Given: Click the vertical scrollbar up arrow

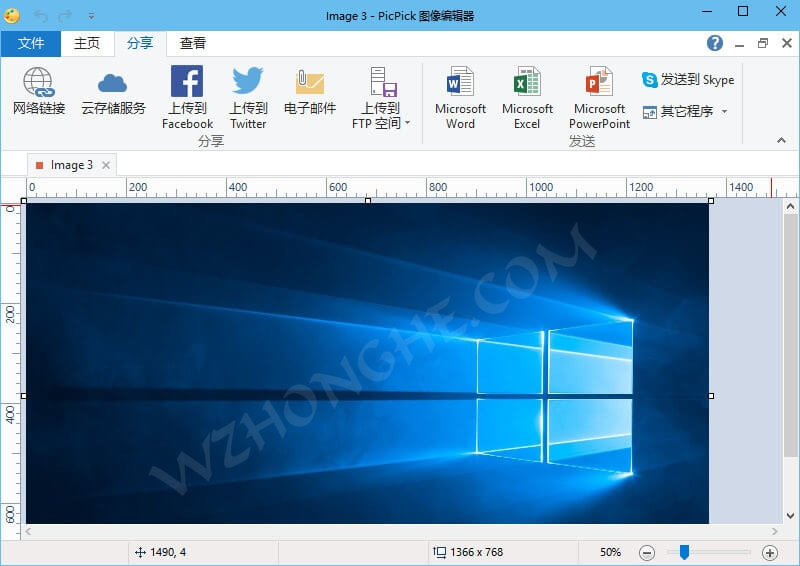Looking at the screenshot, I should [x=790, y=207].
